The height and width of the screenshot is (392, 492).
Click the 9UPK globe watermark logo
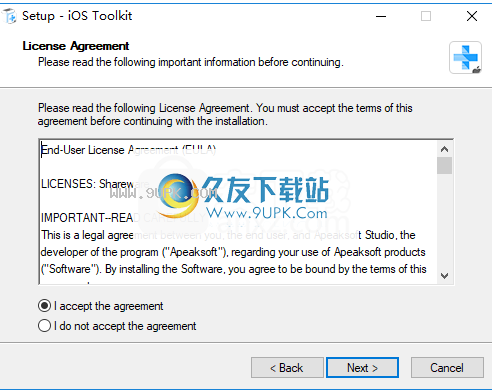[x=178, y=195]
